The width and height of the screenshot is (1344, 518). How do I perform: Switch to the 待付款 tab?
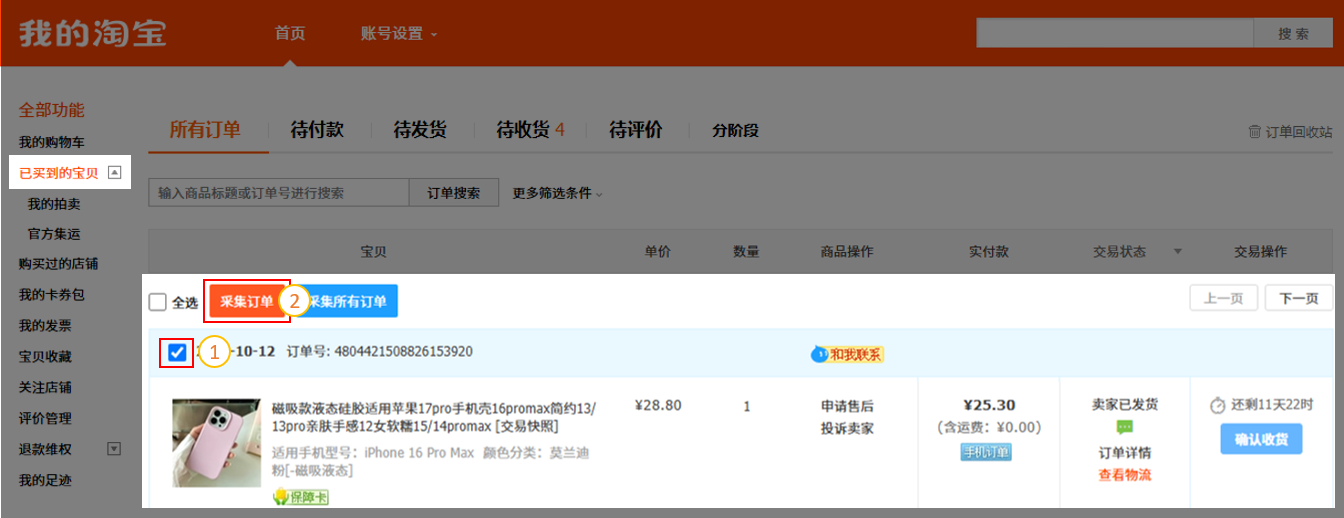[x=317, y=130]
